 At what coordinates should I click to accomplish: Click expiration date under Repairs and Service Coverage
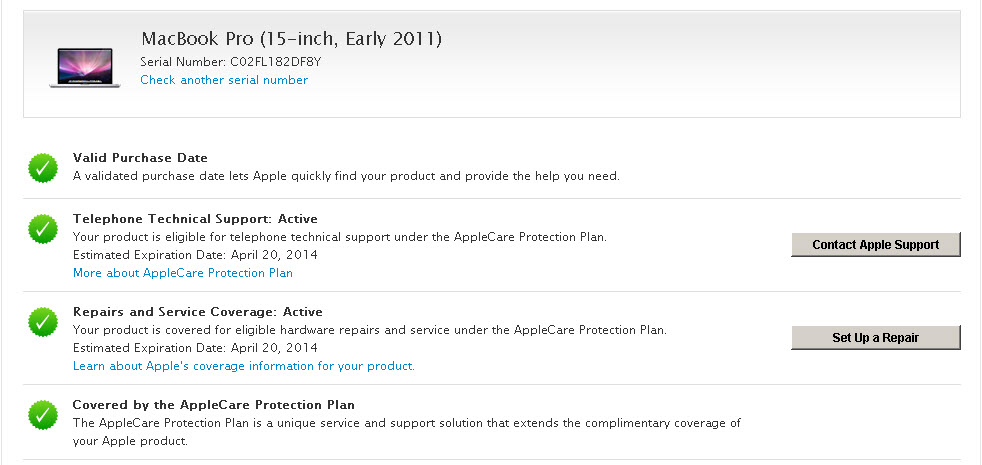(195, 348)
